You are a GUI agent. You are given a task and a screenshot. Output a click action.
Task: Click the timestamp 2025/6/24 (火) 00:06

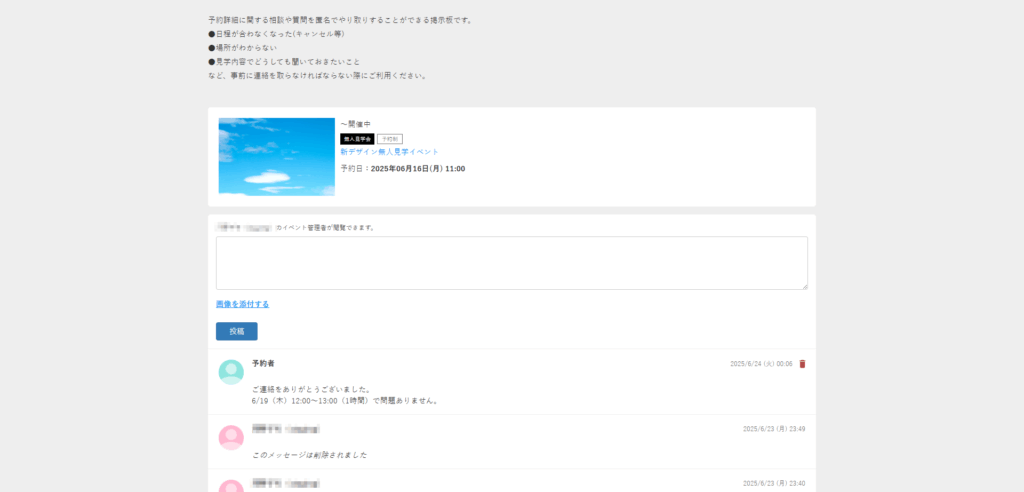(x=761, y=364)
